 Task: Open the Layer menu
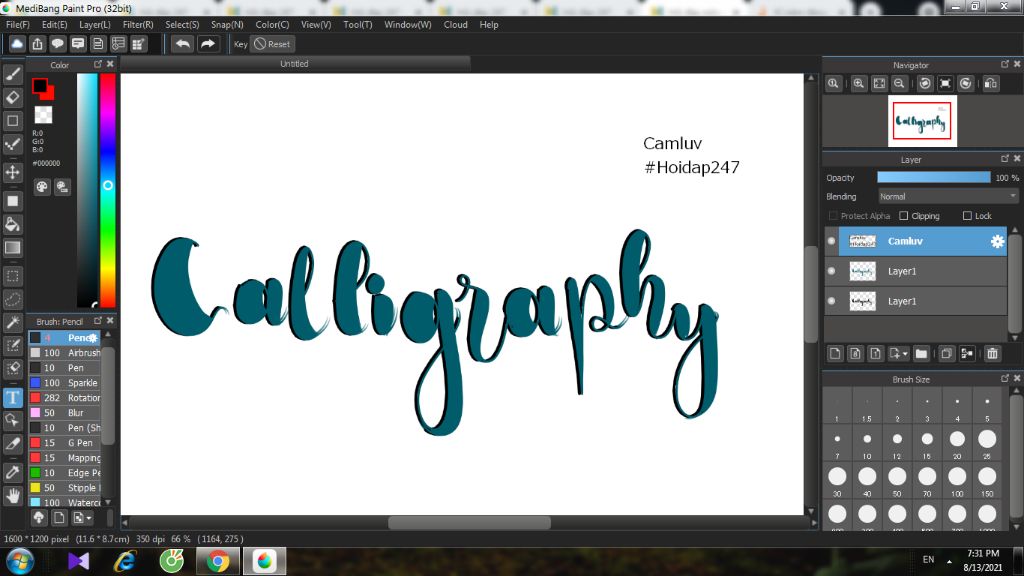[95, 25]
